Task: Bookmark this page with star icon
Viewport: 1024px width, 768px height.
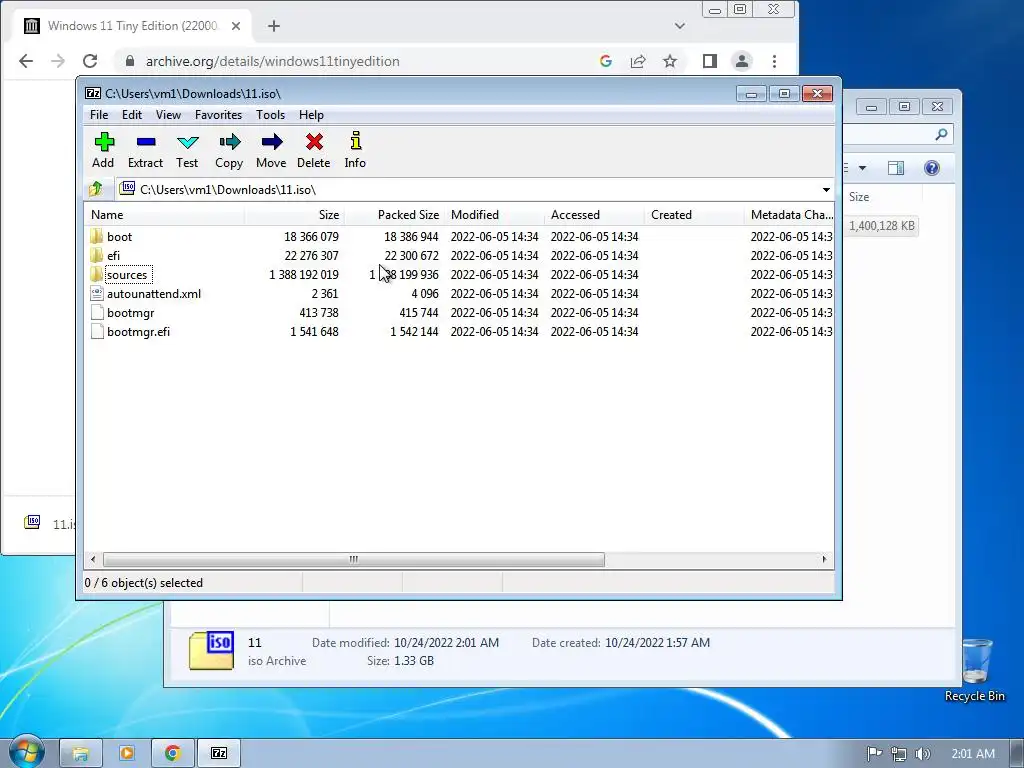Action: pyautogui.click(x=670, y=61)
